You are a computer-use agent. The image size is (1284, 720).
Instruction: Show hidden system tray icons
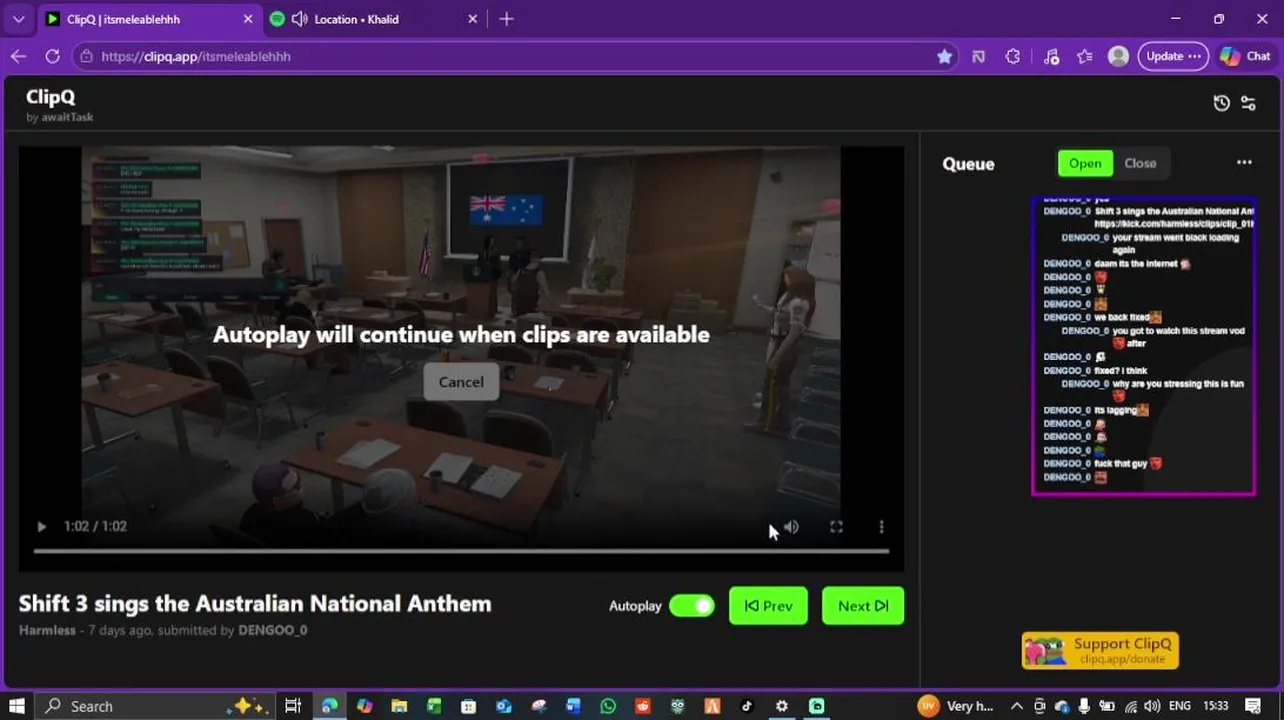point(1017,706)
